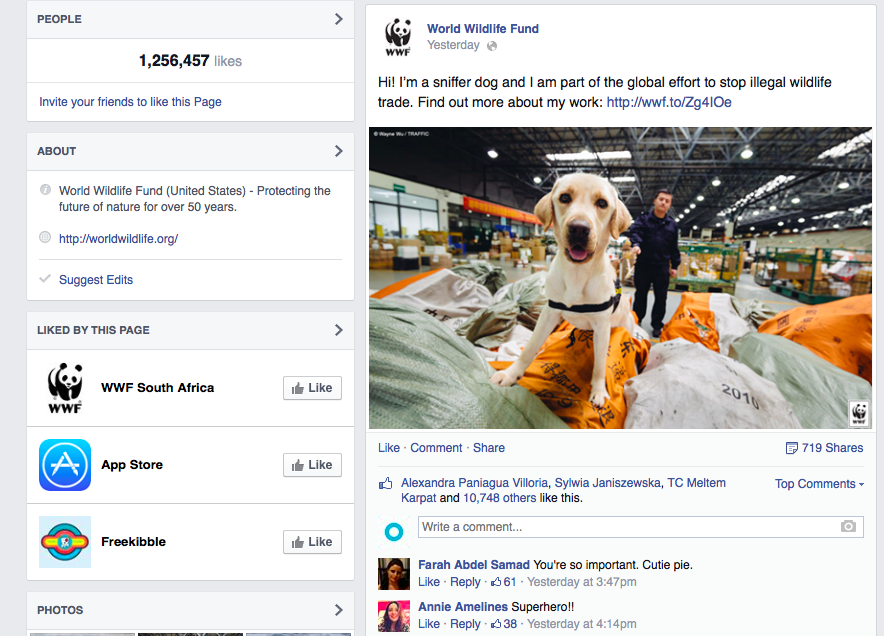Open the Photos section header
The height and width of the screenshot is (636, 884).
tap(191, 610)
